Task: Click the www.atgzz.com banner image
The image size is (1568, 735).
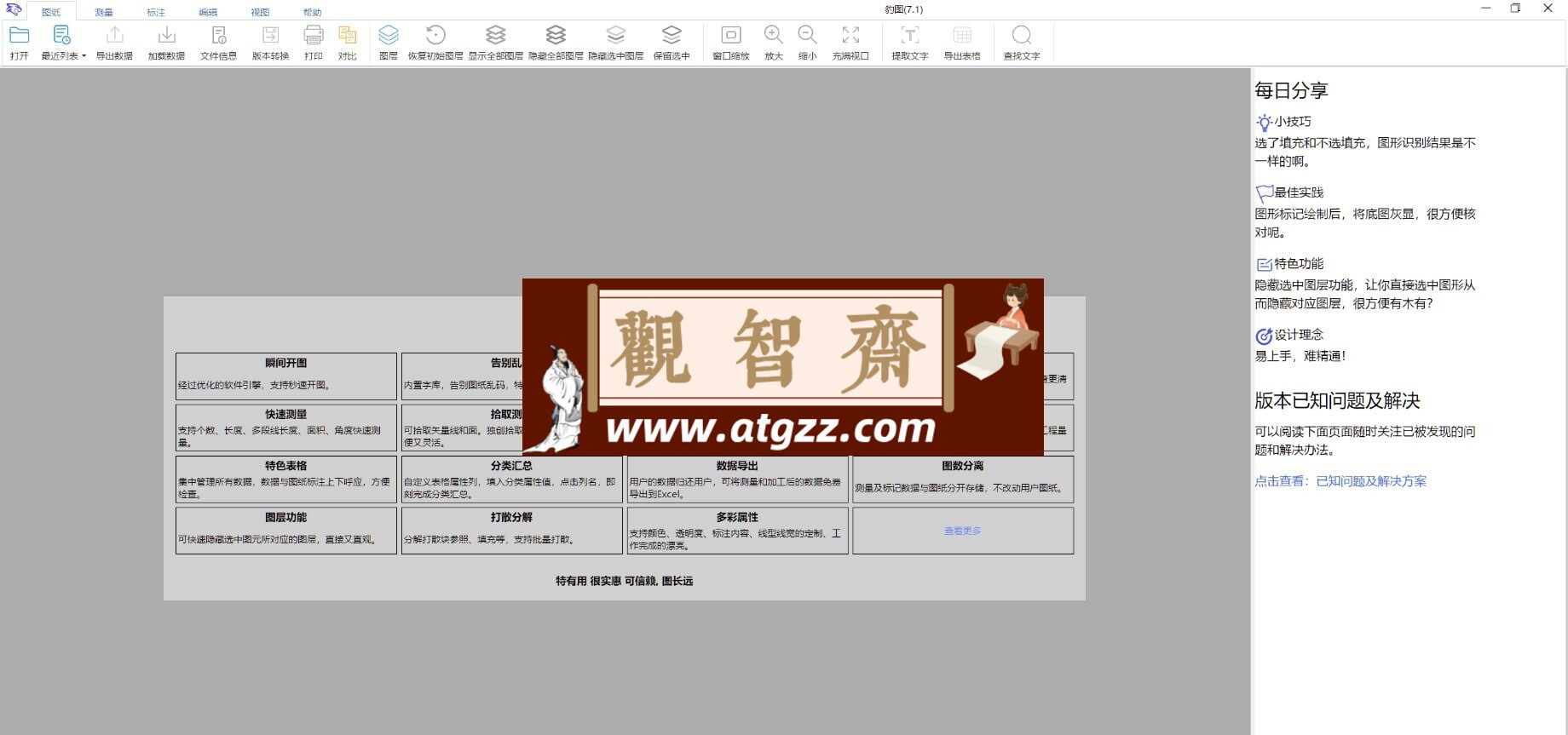Action: pyautogui.click(x=783, y=367)
